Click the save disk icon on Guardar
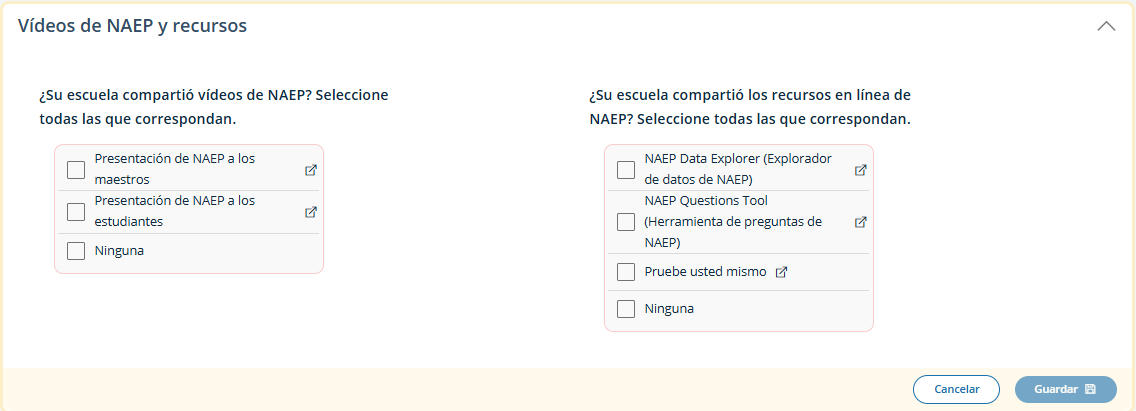The height and width of the screenshot is (411, 1136). pyautogui.click(x=1090, y=389)
